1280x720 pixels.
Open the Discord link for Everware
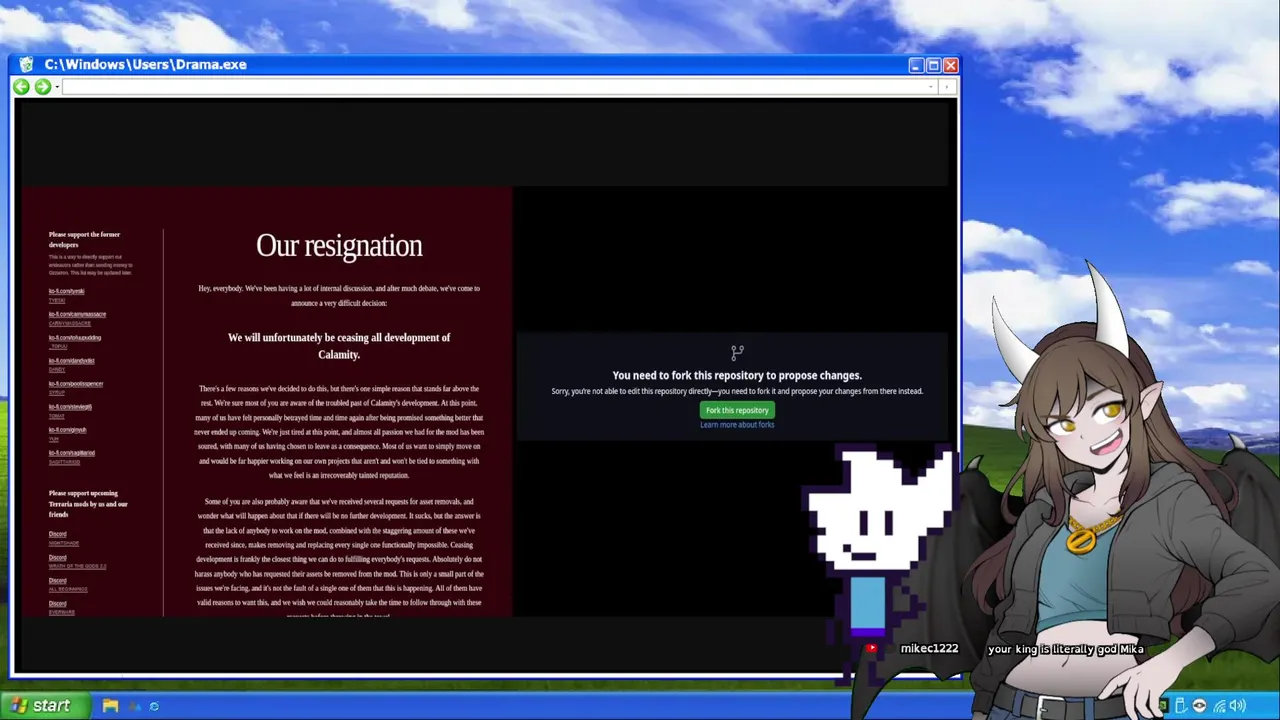pyautogui.click(x=58, y=603)
